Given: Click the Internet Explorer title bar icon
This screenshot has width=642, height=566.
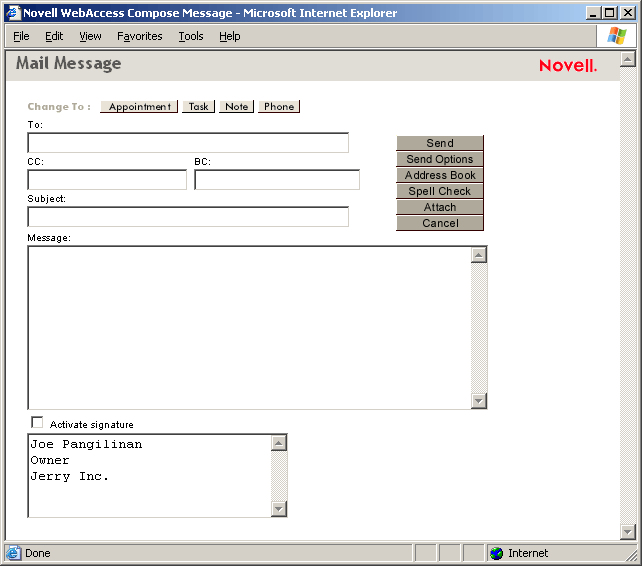Looking at the screenshot, I should click(x=13, y=13).
